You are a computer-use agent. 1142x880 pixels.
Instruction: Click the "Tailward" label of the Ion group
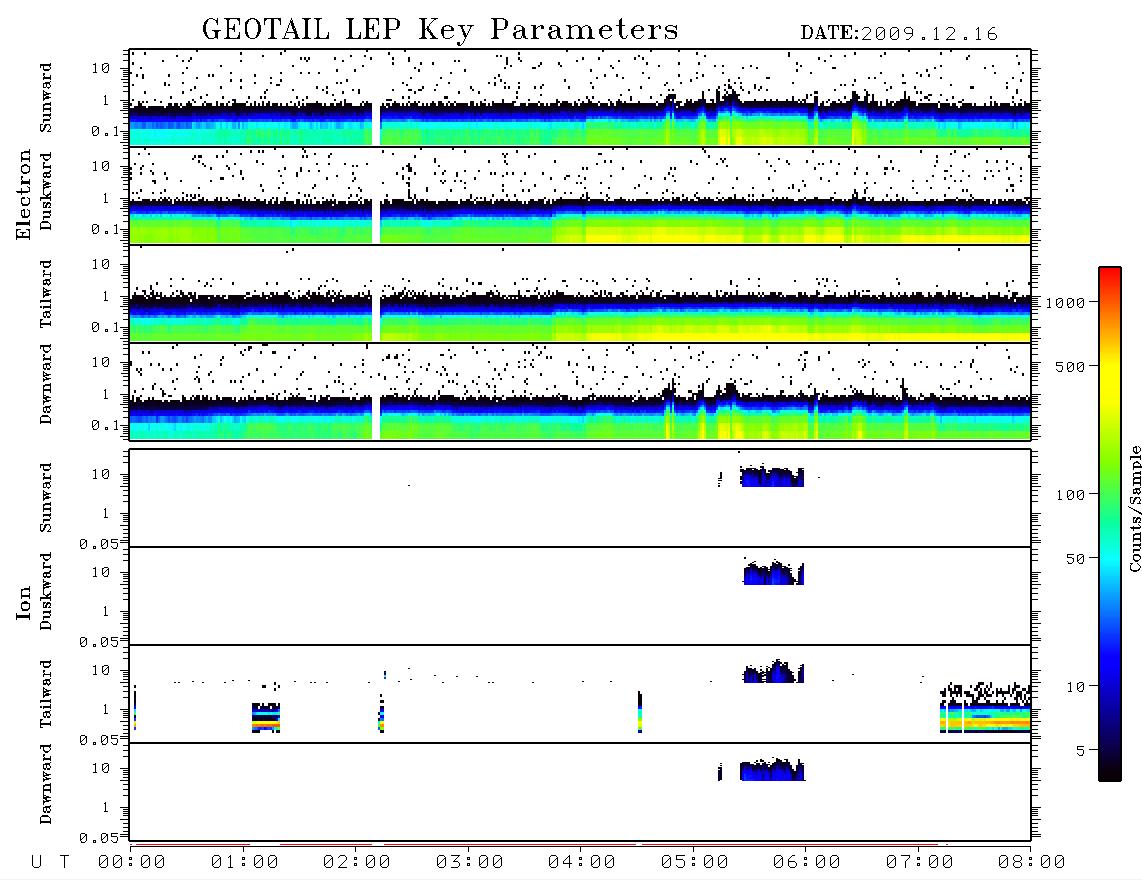point(46,694)
